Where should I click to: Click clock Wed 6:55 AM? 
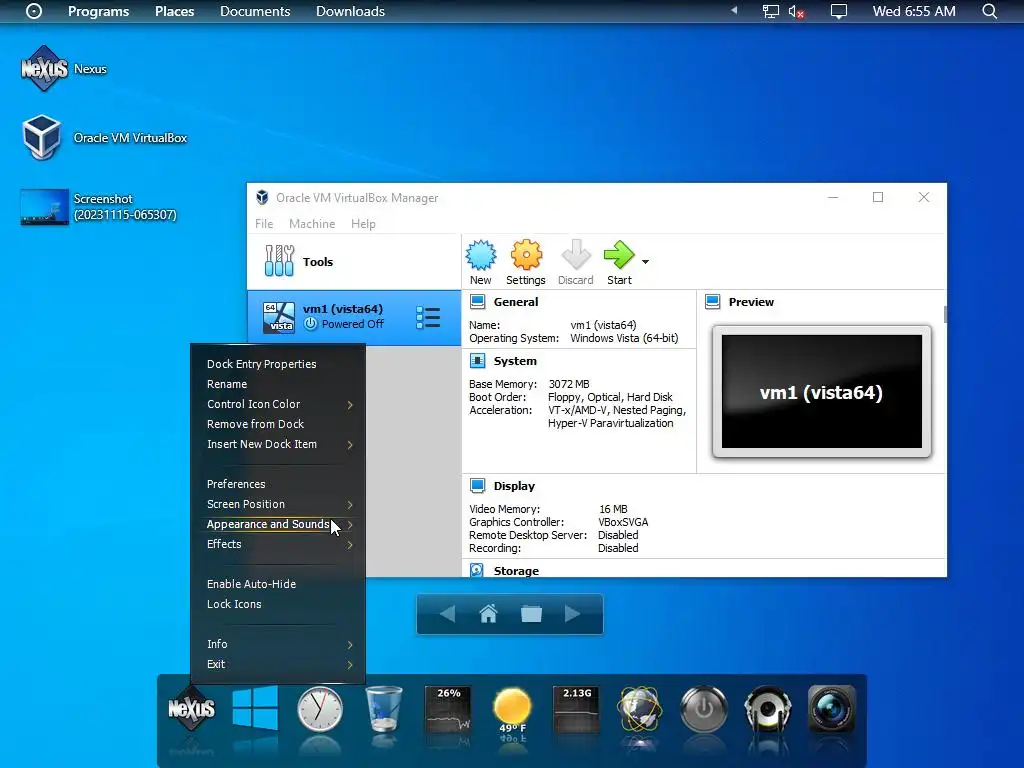(914, 11)
